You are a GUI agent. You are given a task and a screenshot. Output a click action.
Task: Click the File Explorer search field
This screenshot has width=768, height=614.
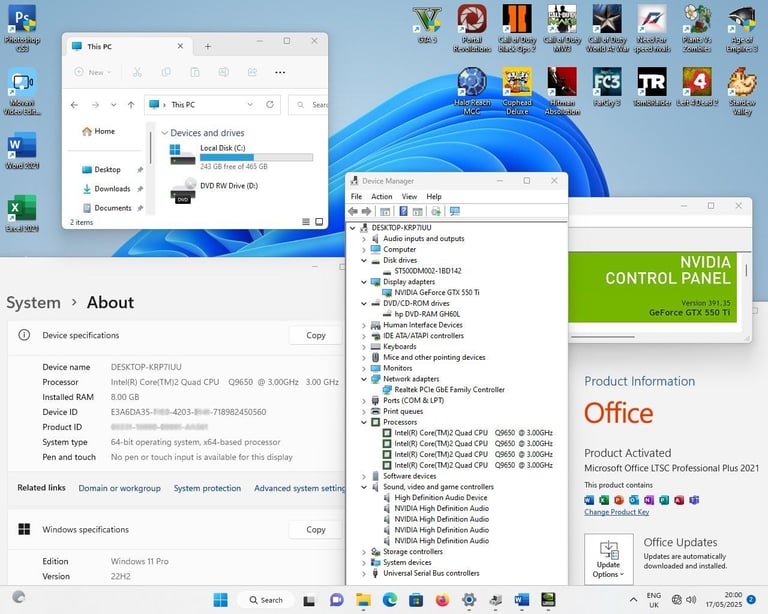(x=308, y=105)
